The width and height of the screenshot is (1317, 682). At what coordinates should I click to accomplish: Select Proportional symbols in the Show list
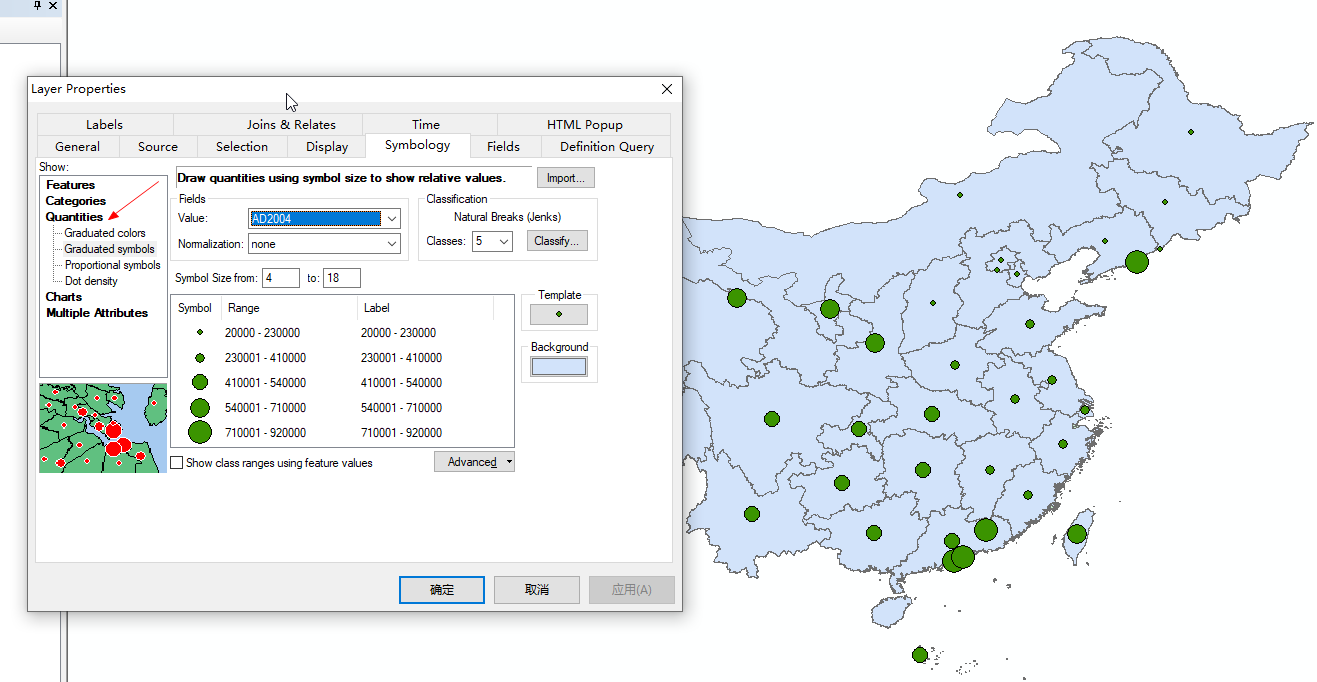[x=112, y=265]
